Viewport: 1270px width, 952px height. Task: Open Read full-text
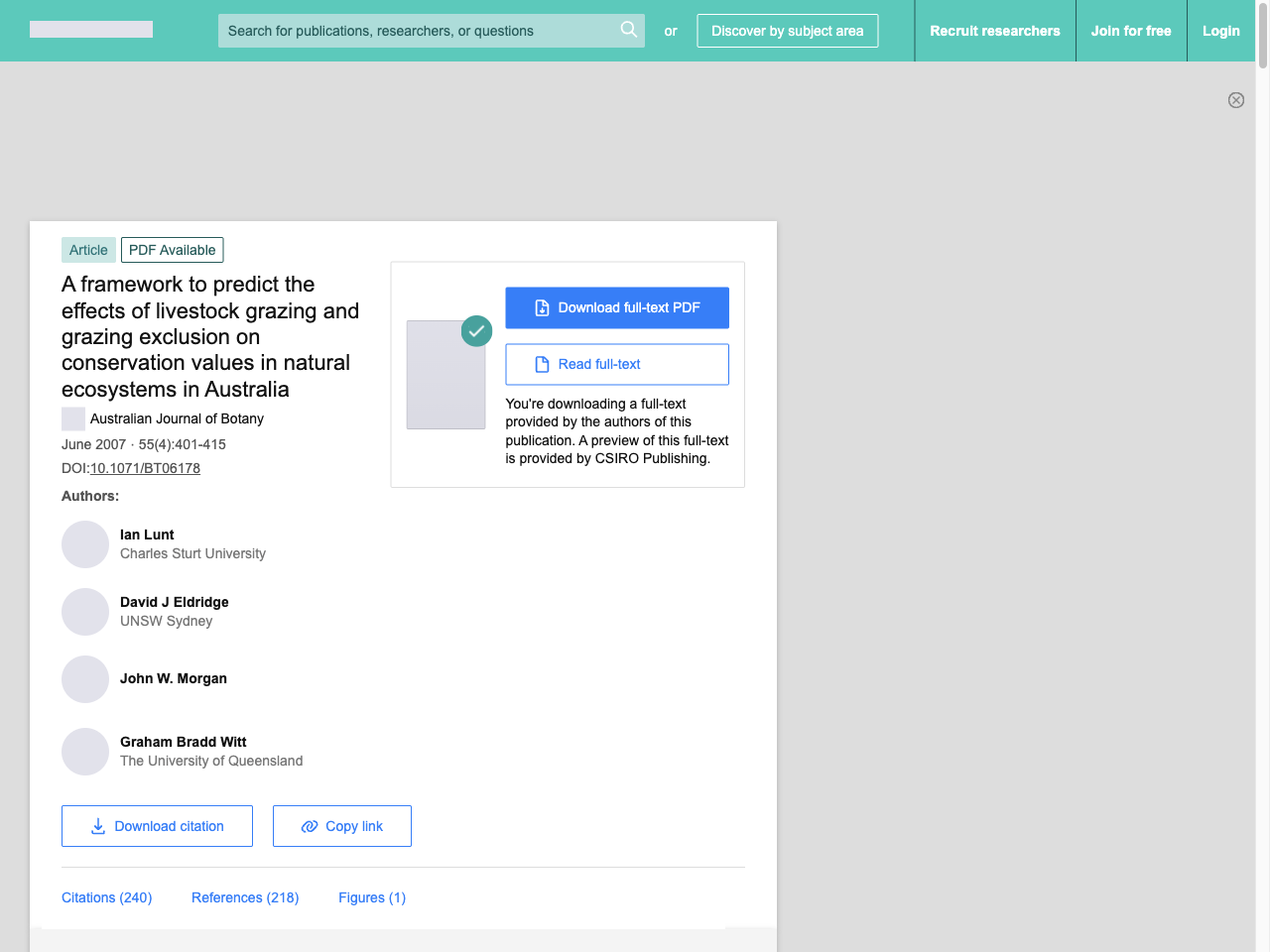click(617, 364)
